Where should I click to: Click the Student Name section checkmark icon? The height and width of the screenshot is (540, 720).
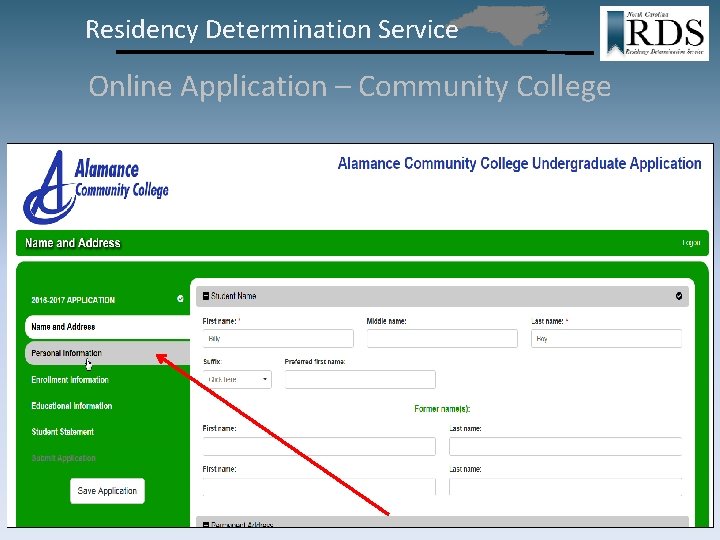coord(679,296)
